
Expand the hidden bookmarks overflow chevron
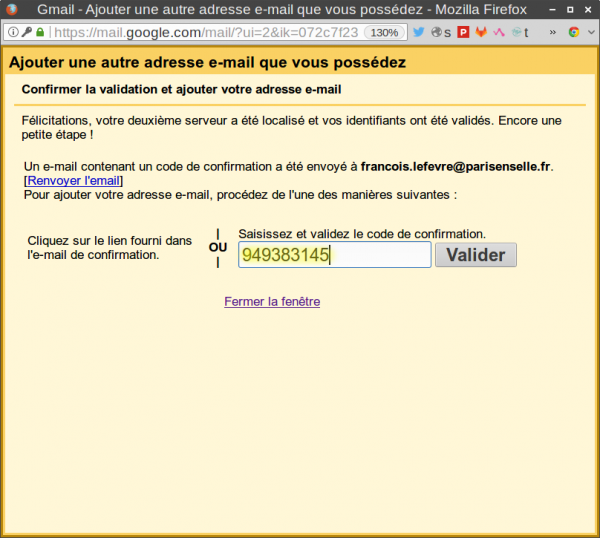coord(552,32)
